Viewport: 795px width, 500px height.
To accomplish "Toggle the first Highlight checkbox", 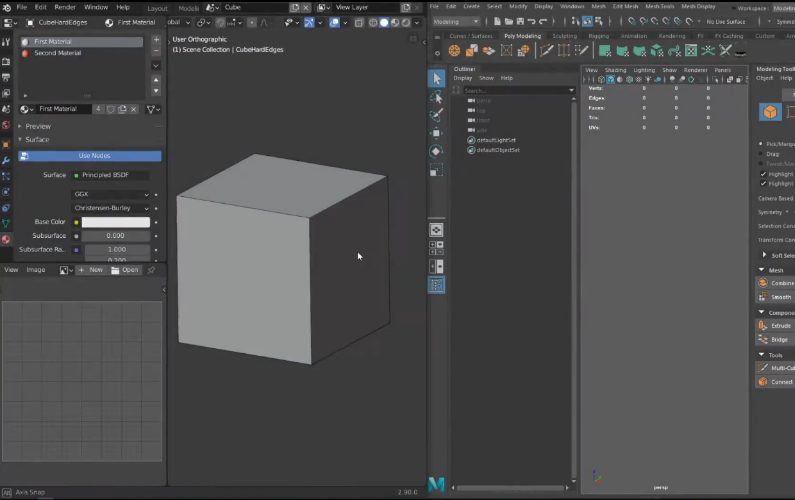I will pos(763,174).
